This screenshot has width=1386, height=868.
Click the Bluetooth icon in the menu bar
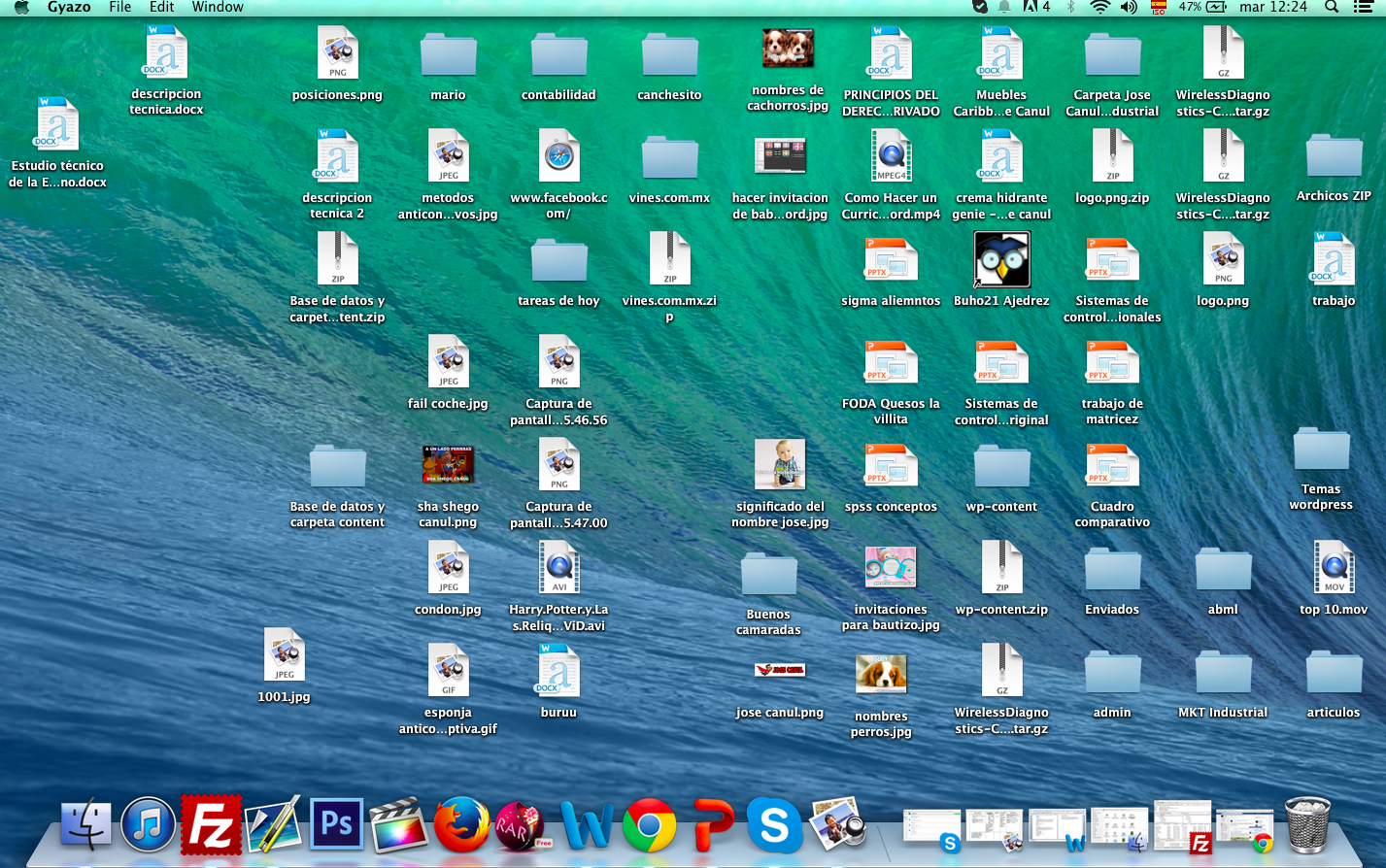[x=1071, y=7]
